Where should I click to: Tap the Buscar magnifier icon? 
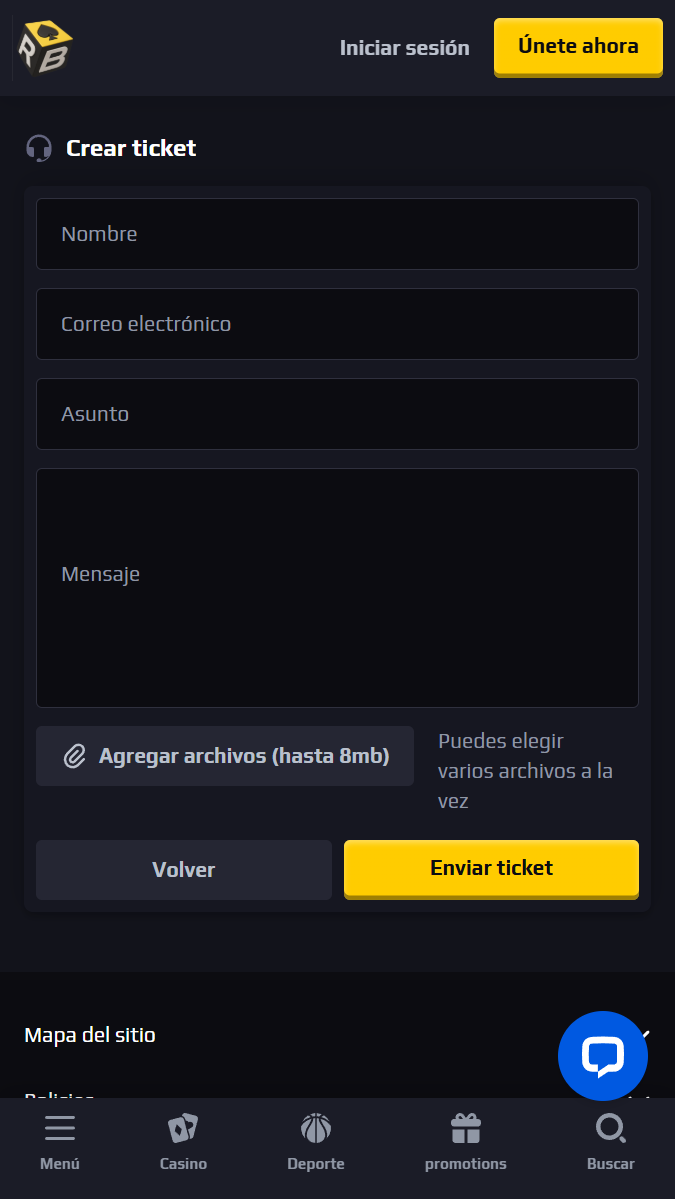[610, 1130]
